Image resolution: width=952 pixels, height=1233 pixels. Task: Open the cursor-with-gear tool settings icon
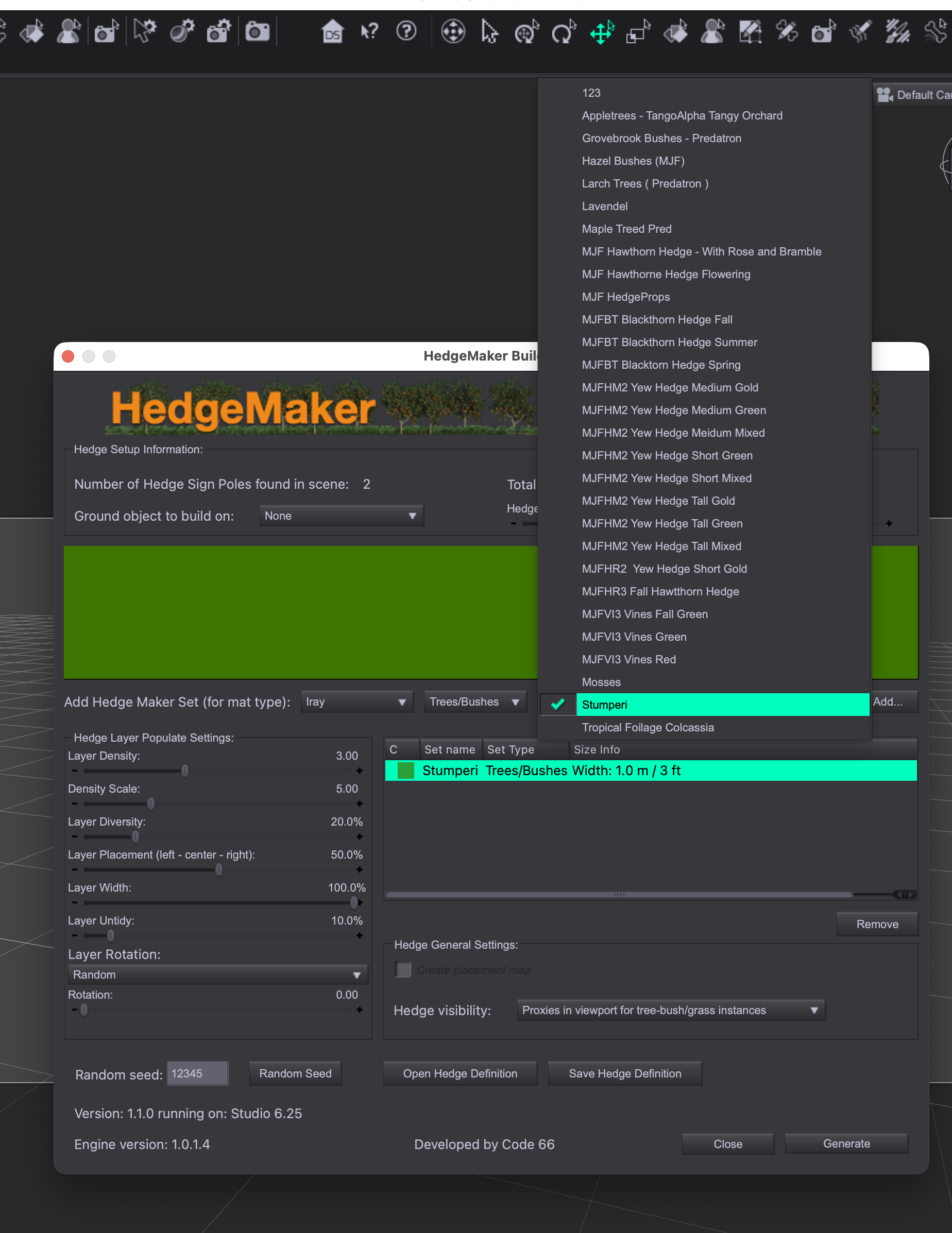point(145,31)
